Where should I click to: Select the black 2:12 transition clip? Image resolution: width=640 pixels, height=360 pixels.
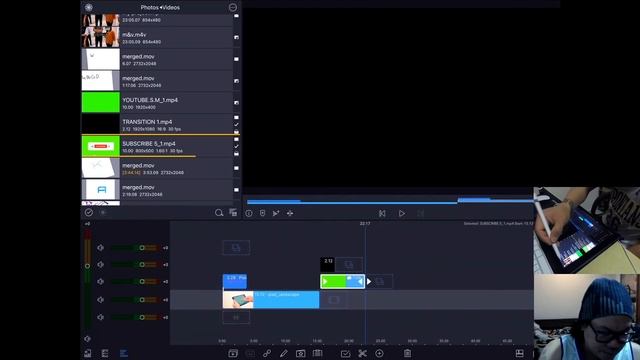[327, 264]
